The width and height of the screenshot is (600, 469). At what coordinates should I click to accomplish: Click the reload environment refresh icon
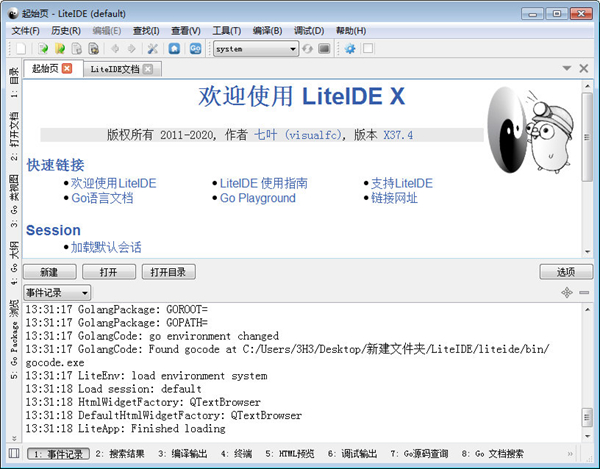coord(307,49)
